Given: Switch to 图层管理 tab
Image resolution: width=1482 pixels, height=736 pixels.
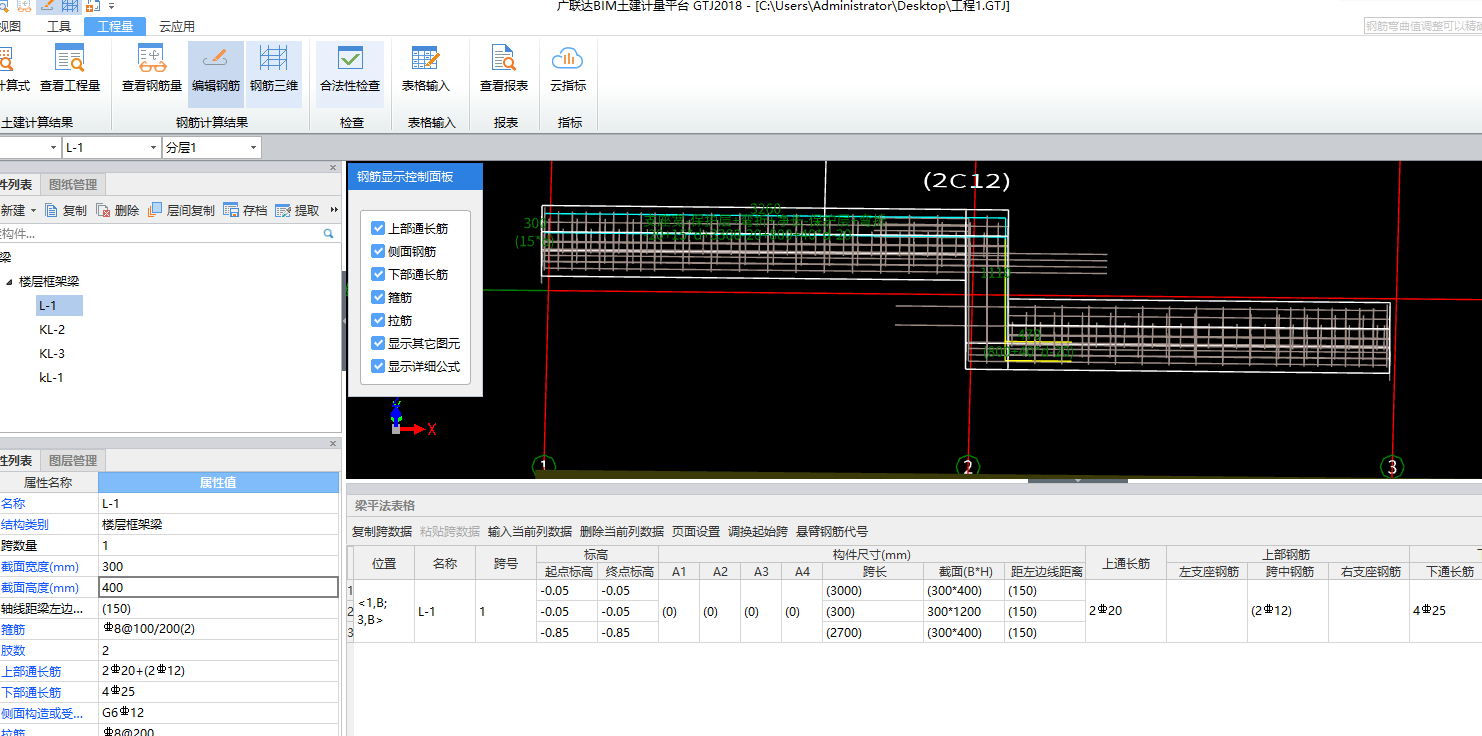Looking at the screenshot, I should [73, 460].
